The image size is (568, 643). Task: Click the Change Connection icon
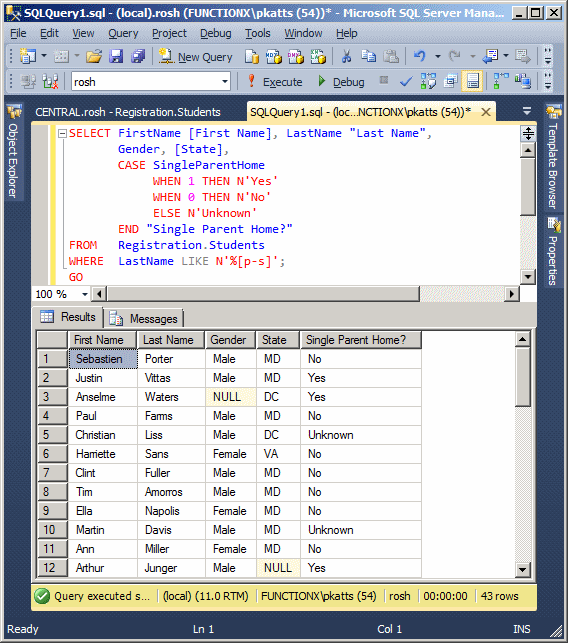tap(50, 82)
